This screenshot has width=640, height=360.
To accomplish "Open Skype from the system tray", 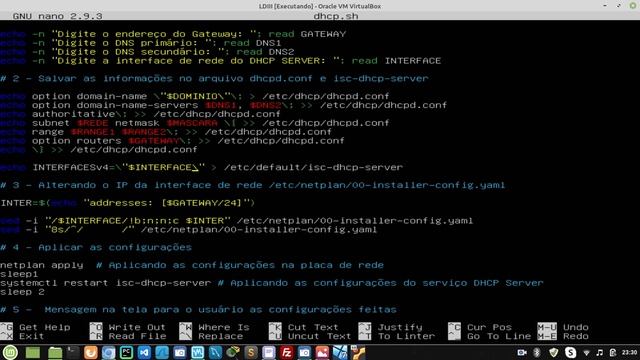I will [571, 353].
